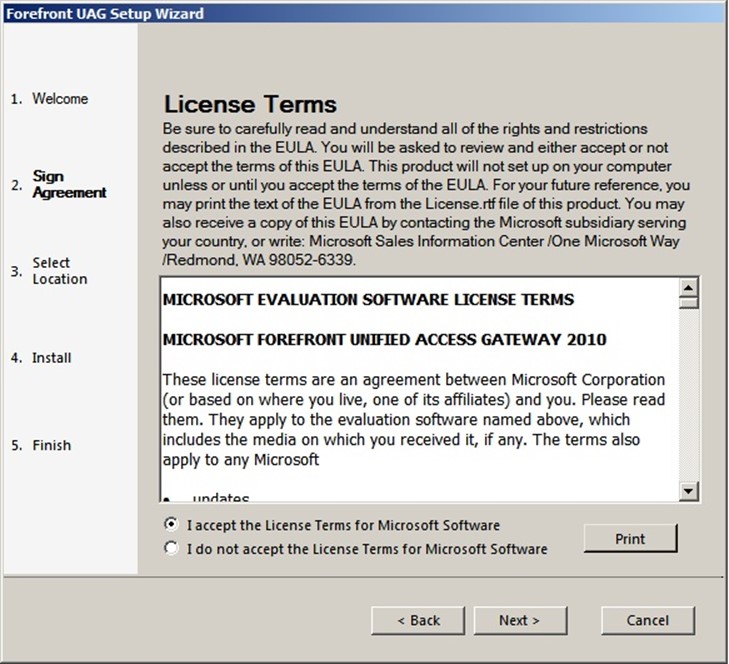This screenshot has width=729, height=664.
Task: Cancel the setup wizard
Action: [x=647, y=620]
